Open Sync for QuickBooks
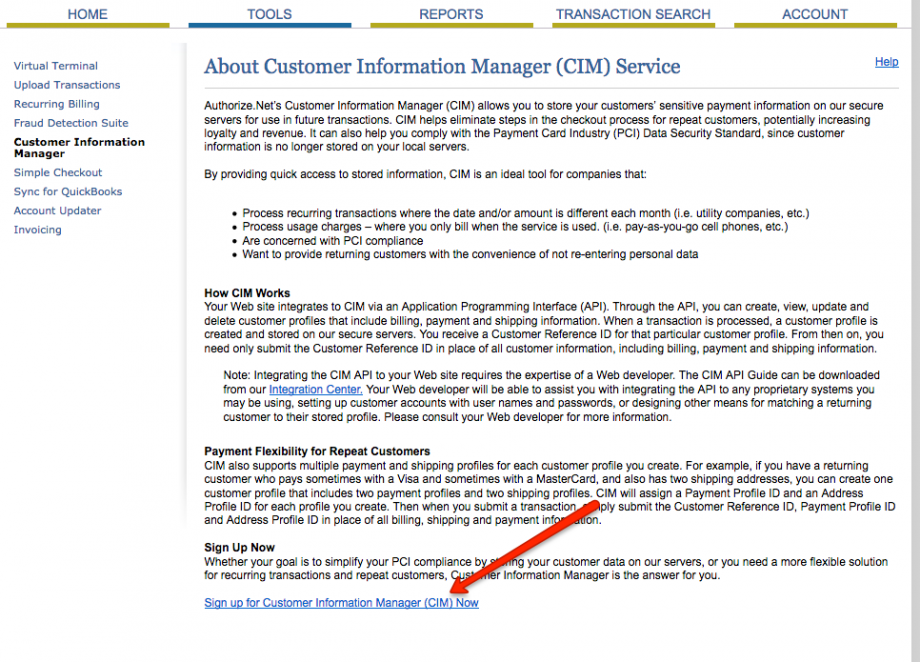 68,192
